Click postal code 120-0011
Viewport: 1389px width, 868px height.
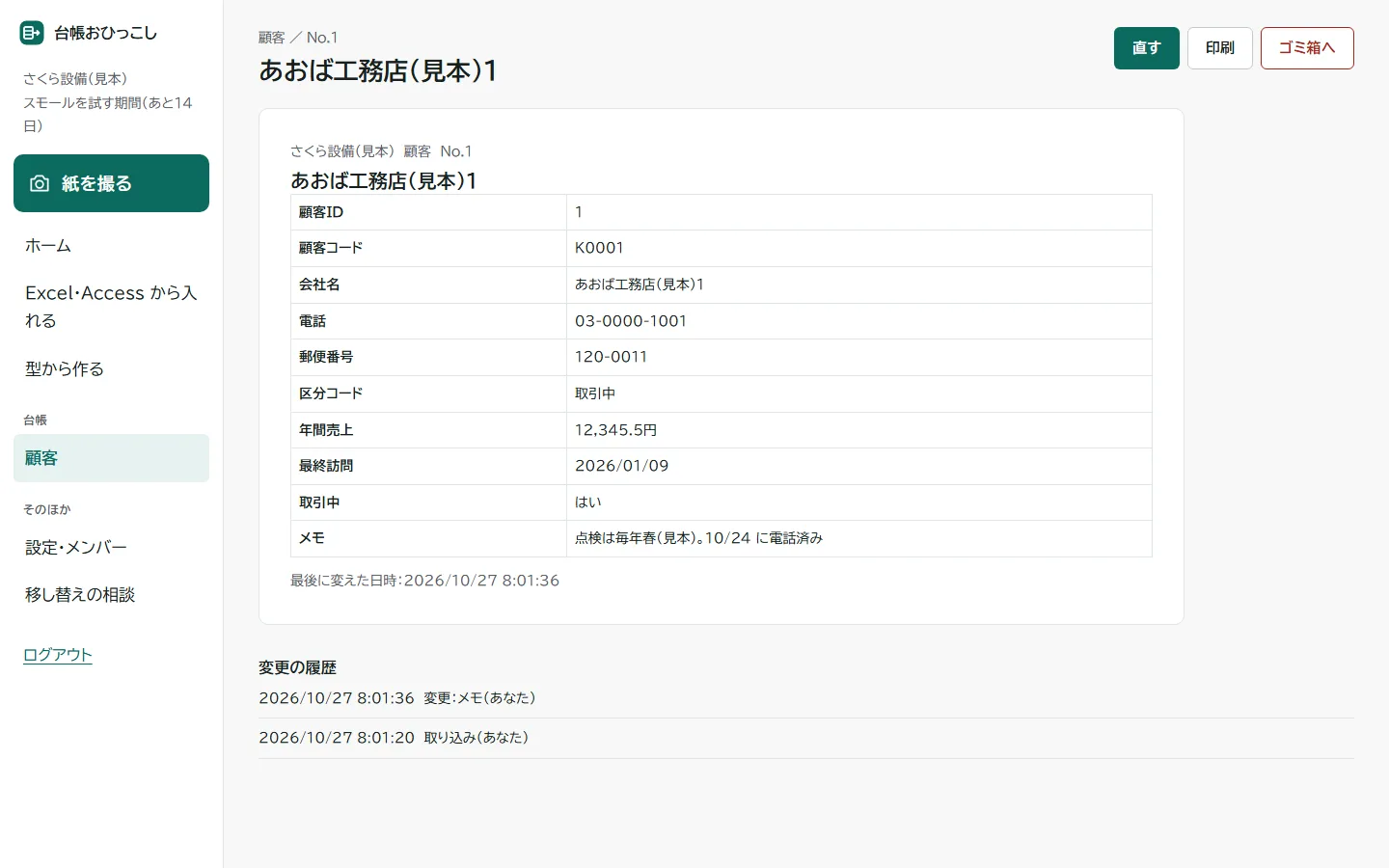(x=611, y=357)
